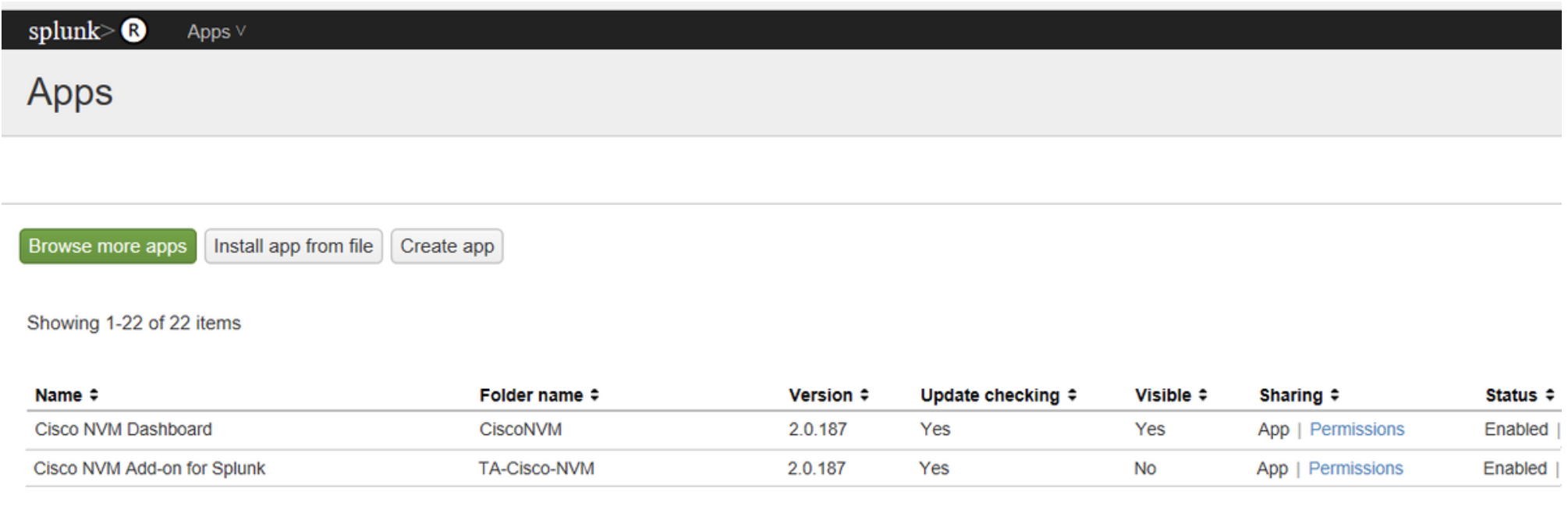The image size is (1568, 513).
Task: Click the Status column header text
Action: (x=1510, y=395)
